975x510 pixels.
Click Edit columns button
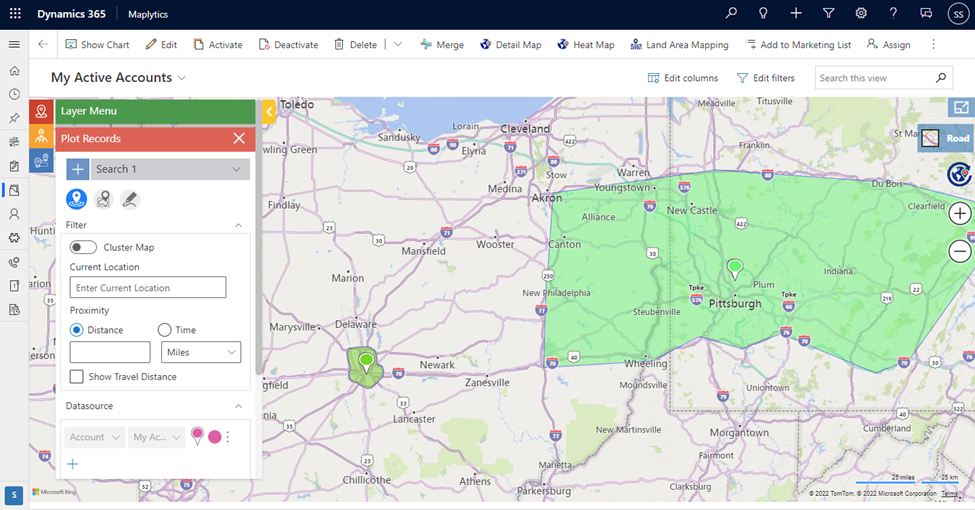pyautogui.click(x=683, y=78)
